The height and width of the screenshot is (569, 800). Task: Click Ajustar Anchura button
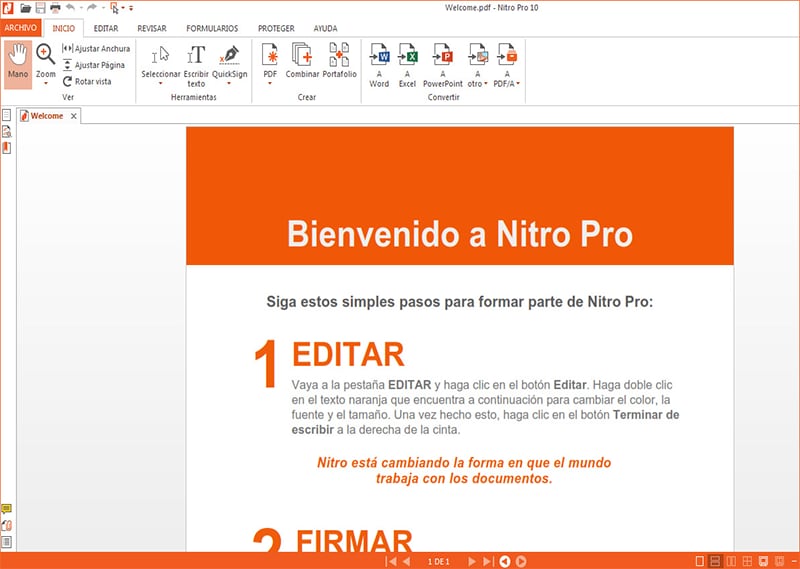pyautogui.click(x=96, y=48)
